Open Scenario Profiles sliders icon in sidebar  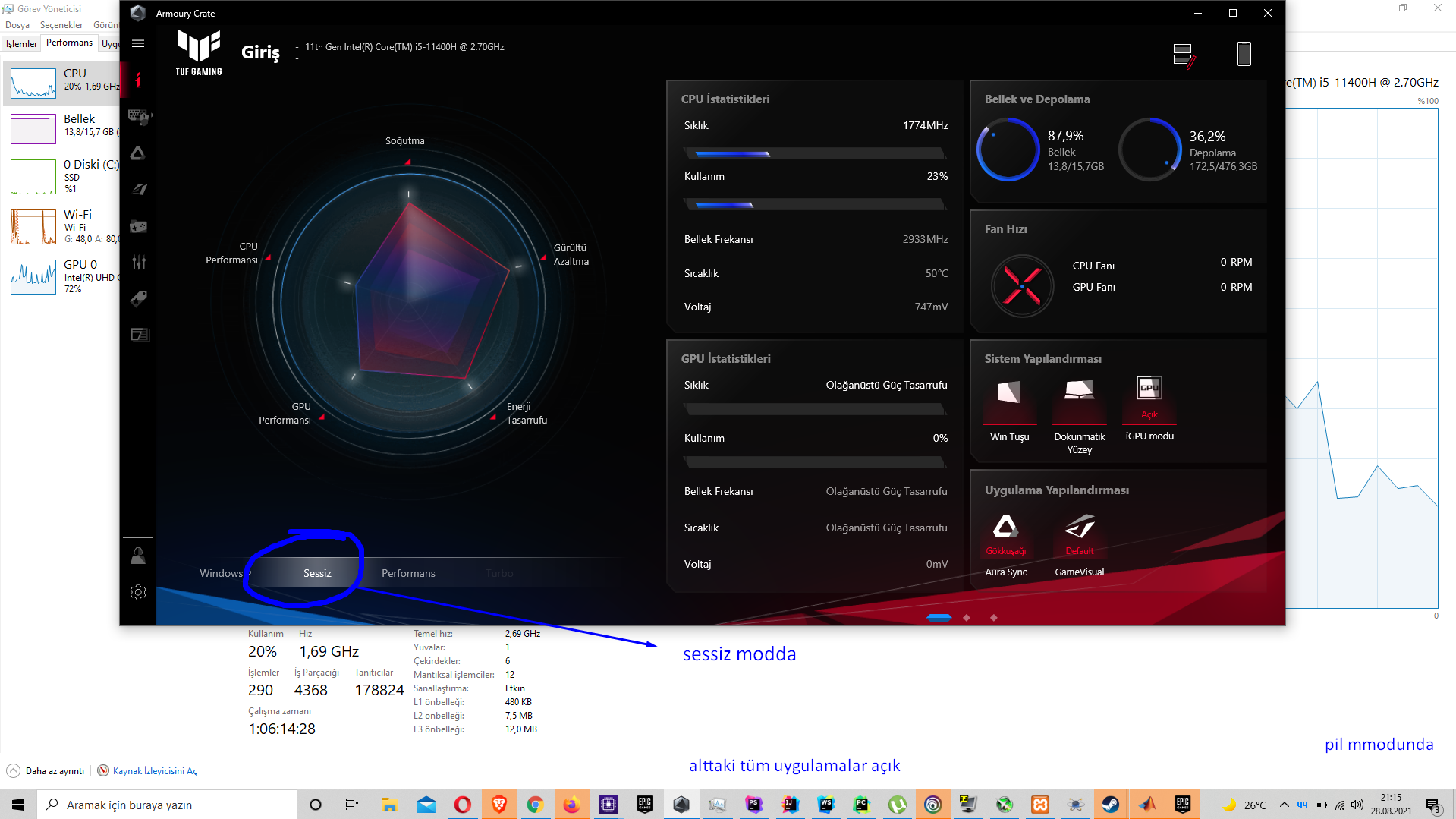tap(139, 263)
